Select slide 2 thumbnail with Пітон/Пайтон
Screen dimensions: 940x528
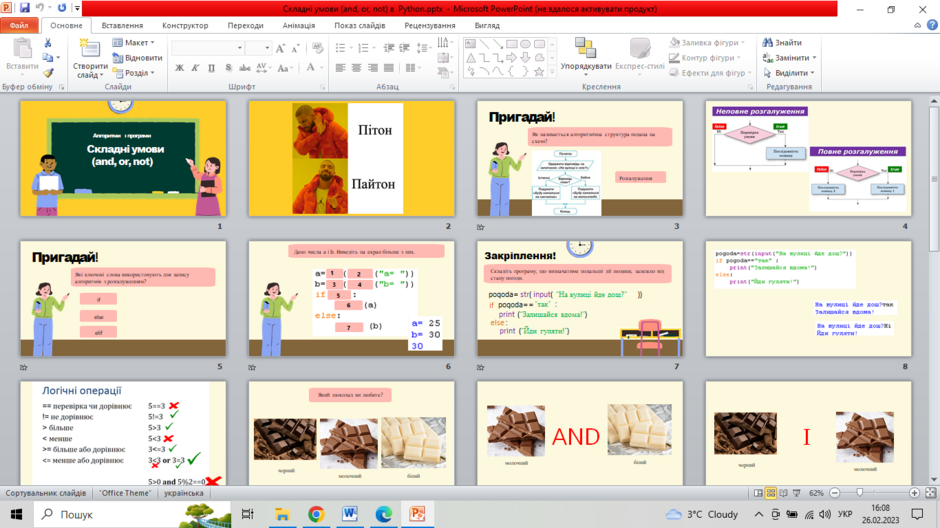(351, 158)
